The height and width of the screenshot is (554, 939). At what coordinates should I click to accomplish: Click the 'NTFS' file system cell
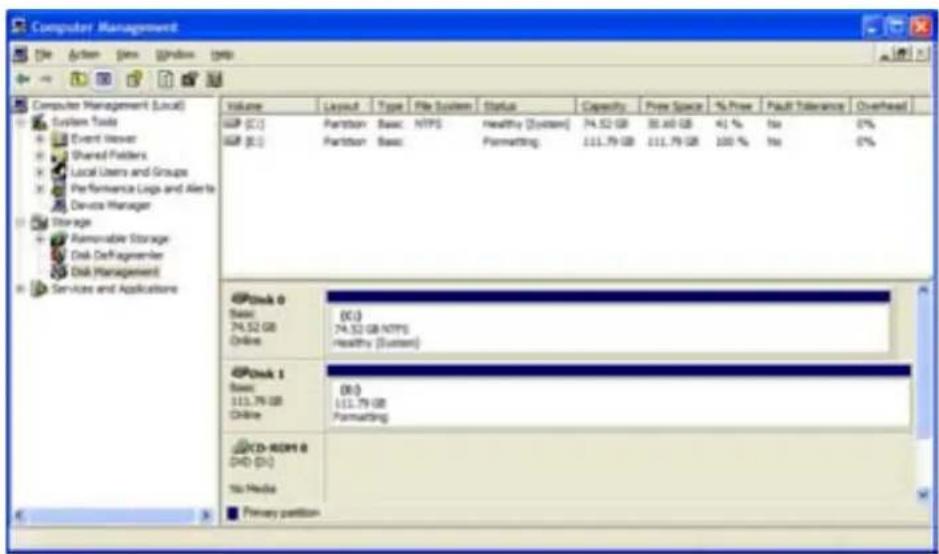(x=428, y=124)
